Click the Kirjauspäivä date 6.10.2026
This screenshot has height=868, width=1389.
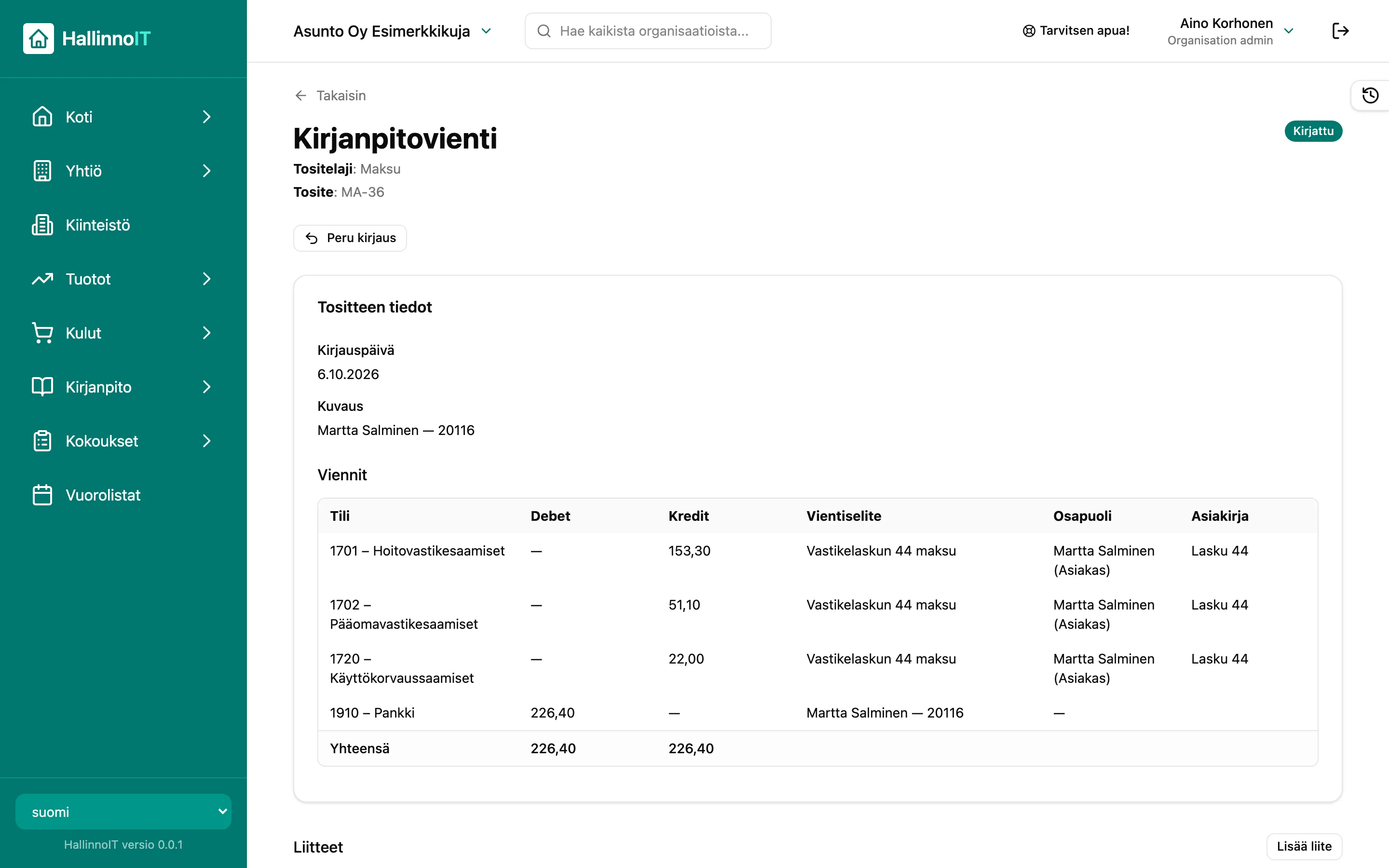(348, 374)
